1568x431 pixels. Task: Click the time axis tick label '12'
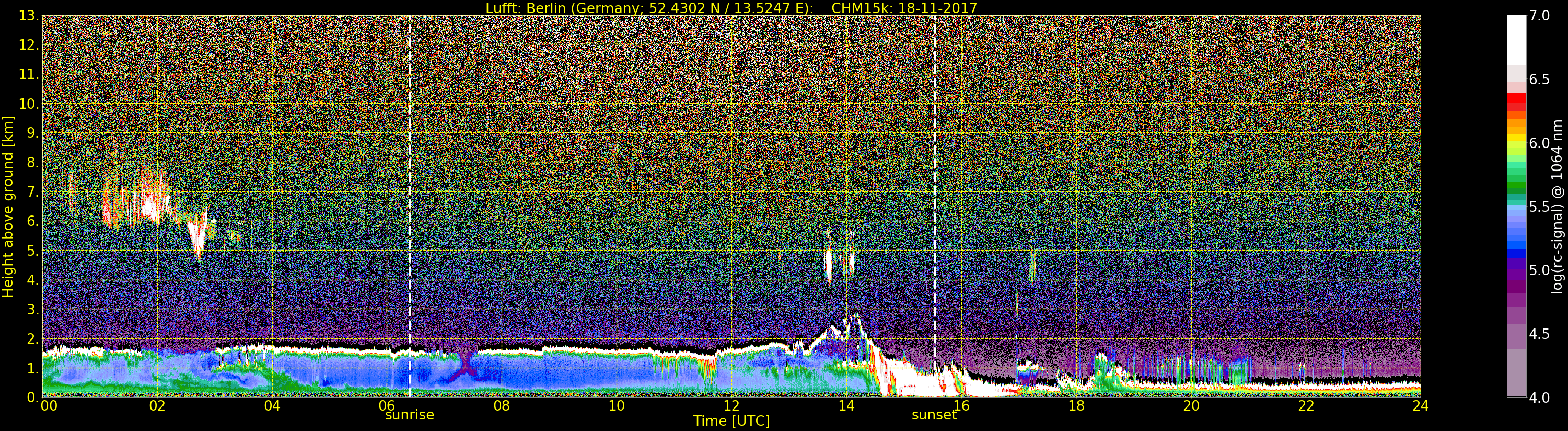(x=731, y=406)
